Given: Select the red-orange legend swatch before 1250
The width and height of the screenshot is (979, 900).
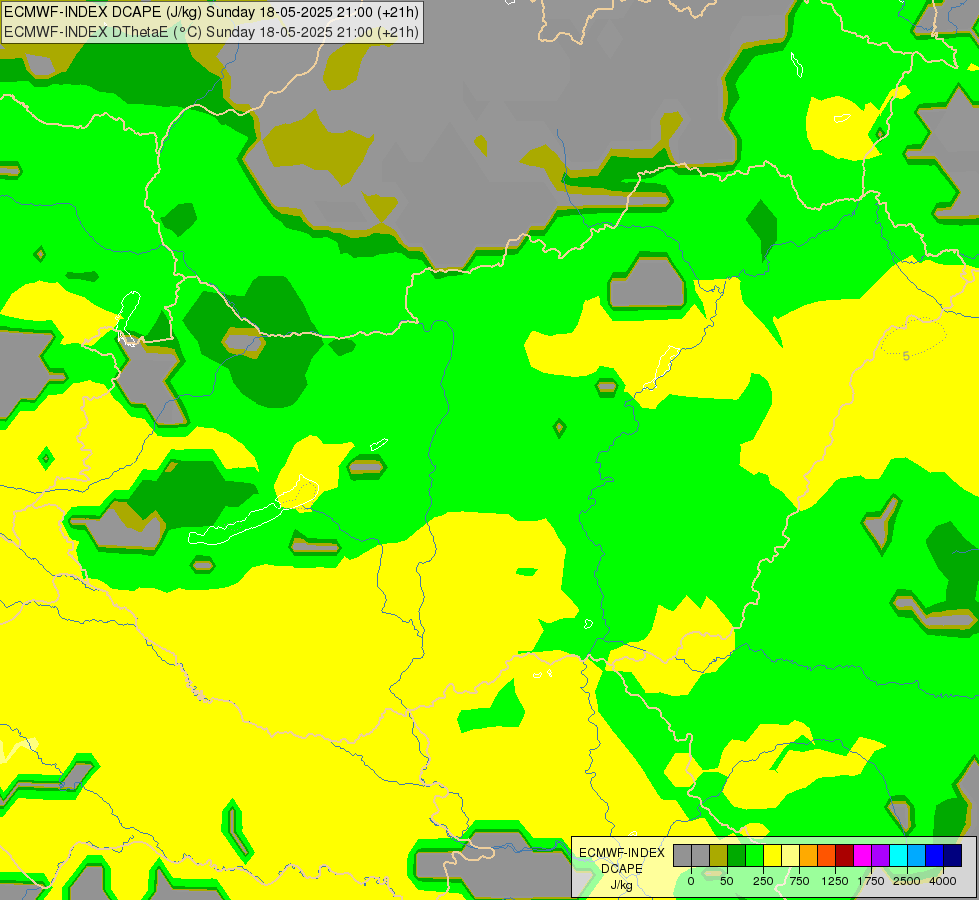Looking at the screenshot, I should (827, 855).
